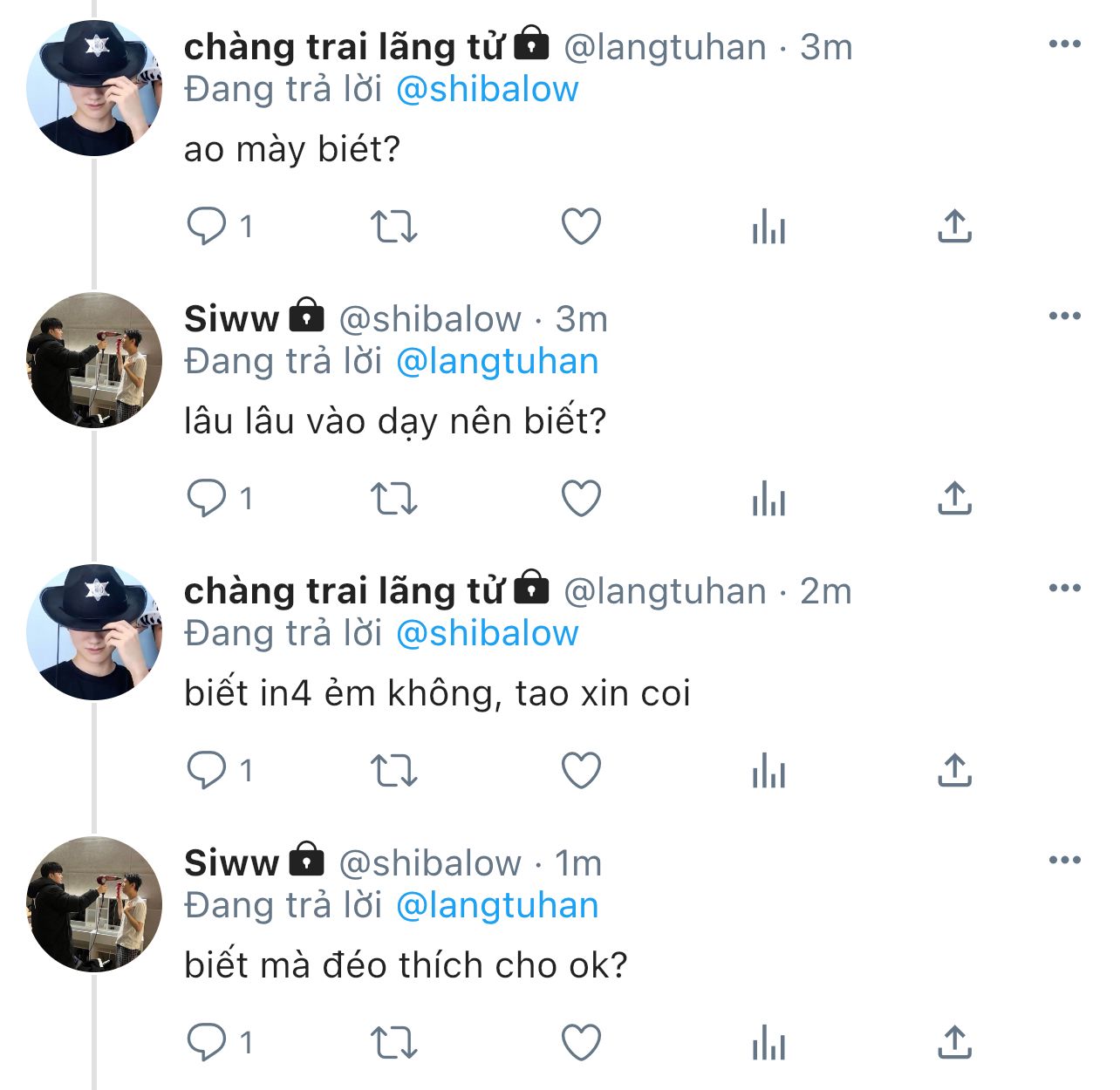Open more options for "ao mày biết?" tweet

tap(1064, 44)
